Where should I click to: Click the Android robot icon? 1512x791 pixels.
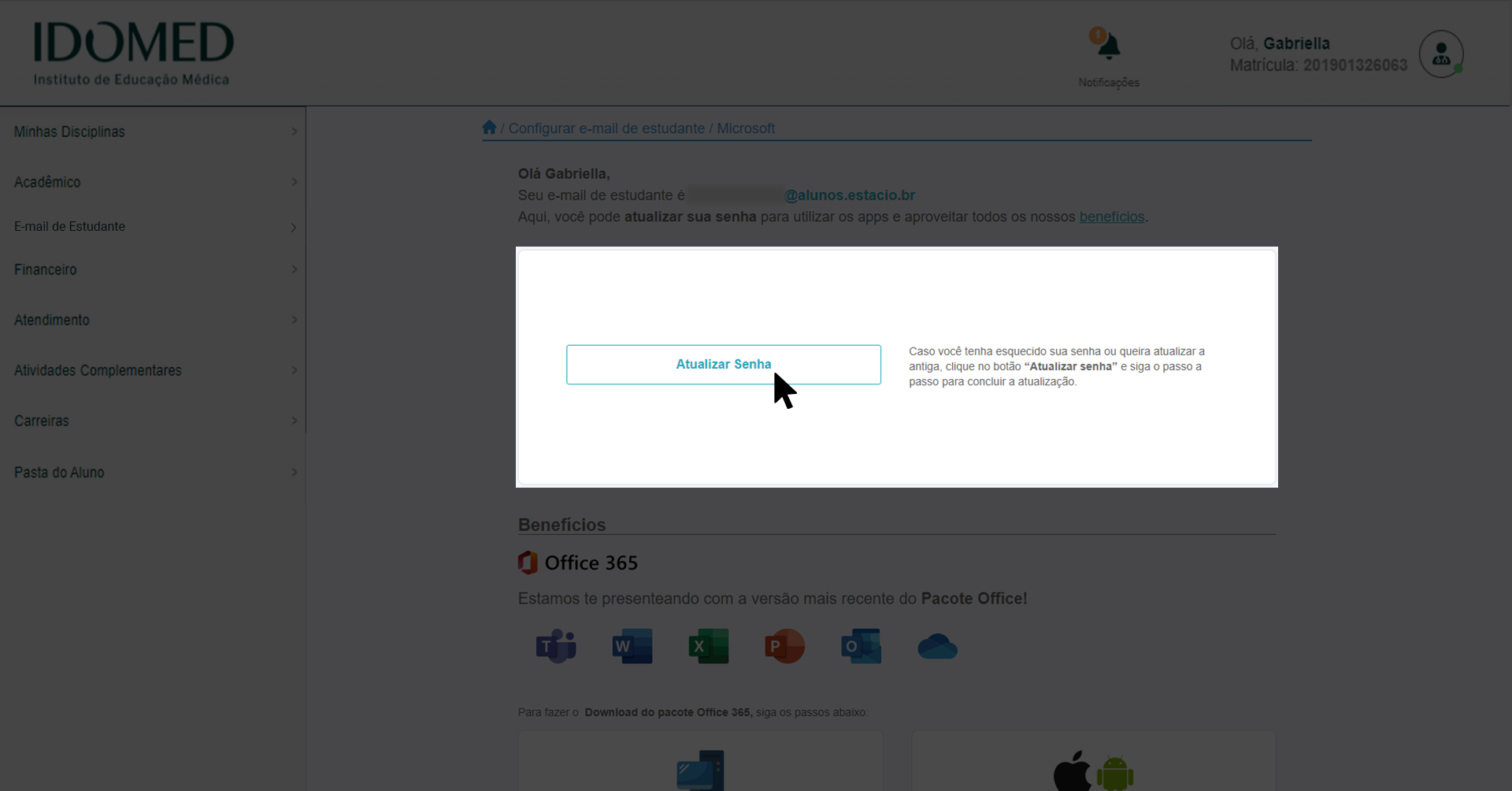click(1115, 773)
